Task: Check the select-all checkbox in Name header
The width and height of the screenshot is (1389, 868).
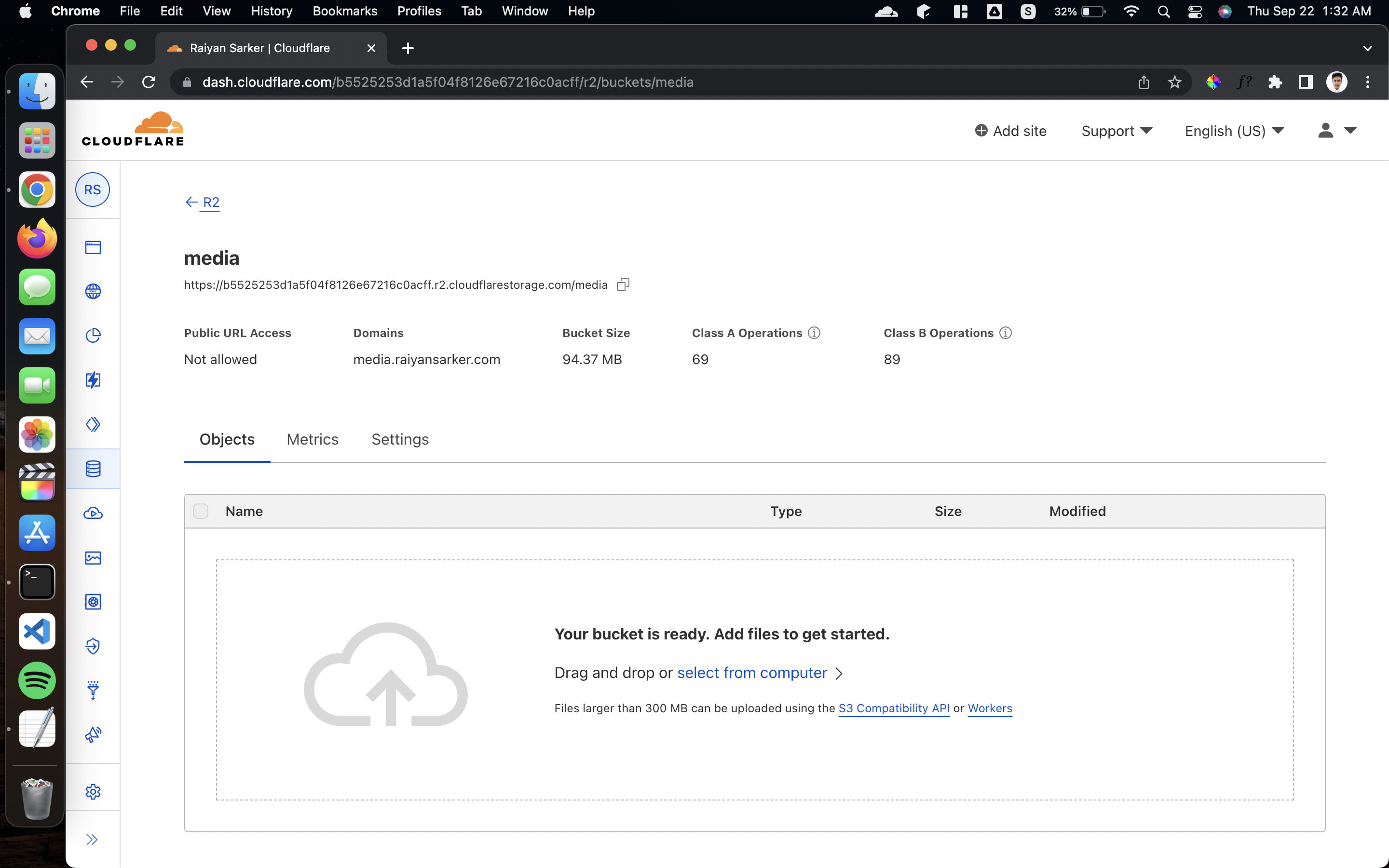Action: point(200,511)
